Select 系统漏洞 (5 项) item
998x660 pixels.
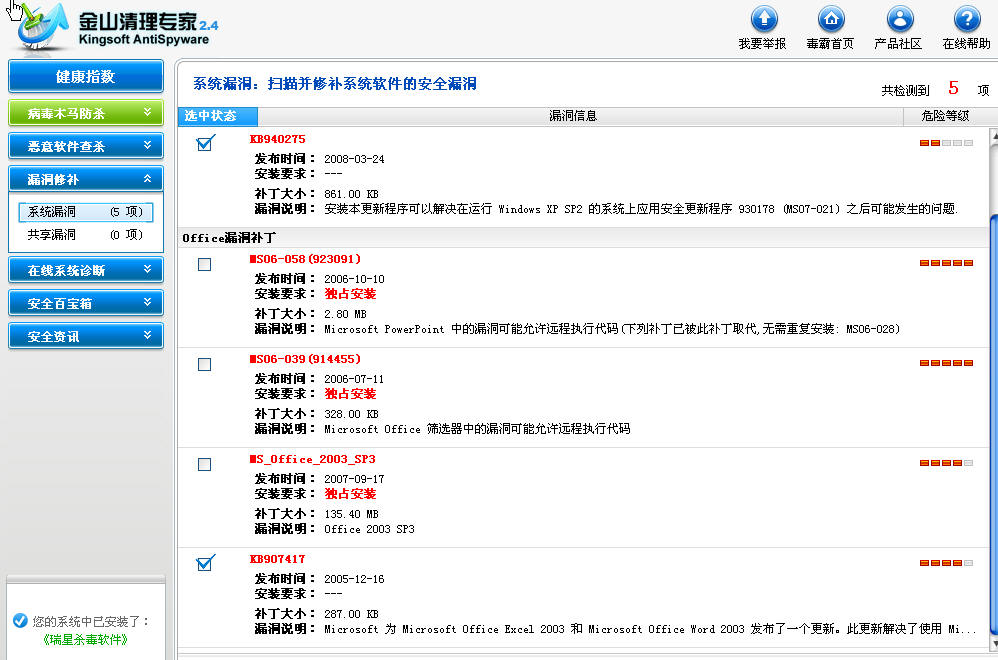[x=85, y=212]
